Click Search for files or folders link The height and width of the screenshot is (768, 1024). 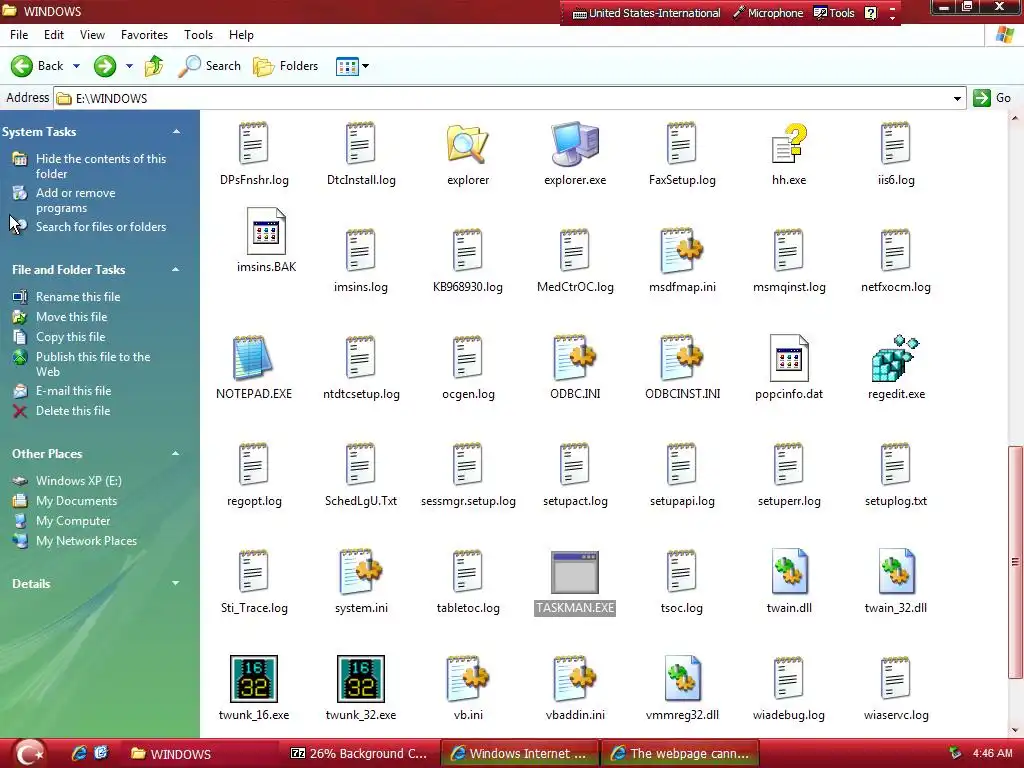pyautogui.click(x=101, y=227)
